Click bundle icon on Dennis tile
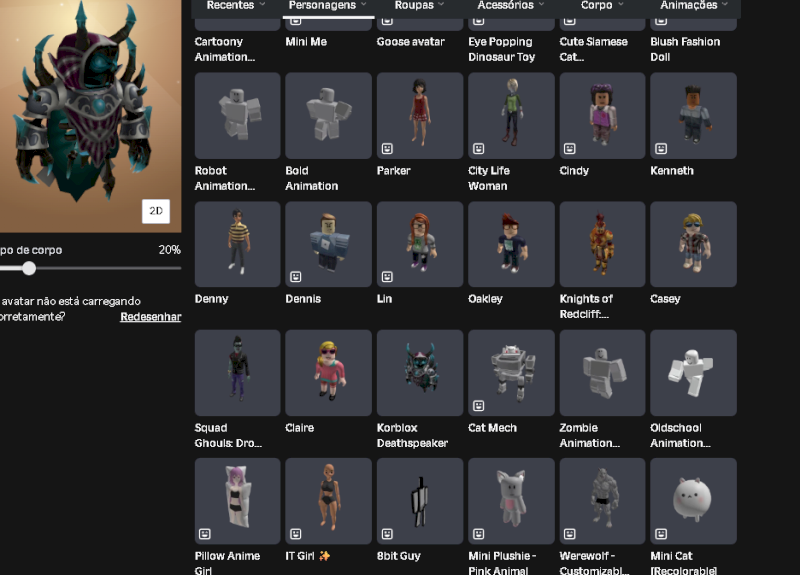Screen dimensions: 800x575 [x=296, y=276]
